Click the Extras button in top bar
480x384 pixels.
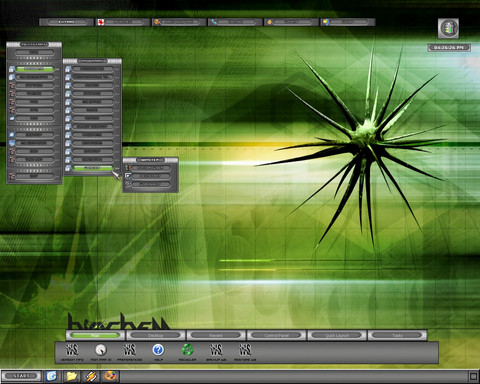coord(67,22)
